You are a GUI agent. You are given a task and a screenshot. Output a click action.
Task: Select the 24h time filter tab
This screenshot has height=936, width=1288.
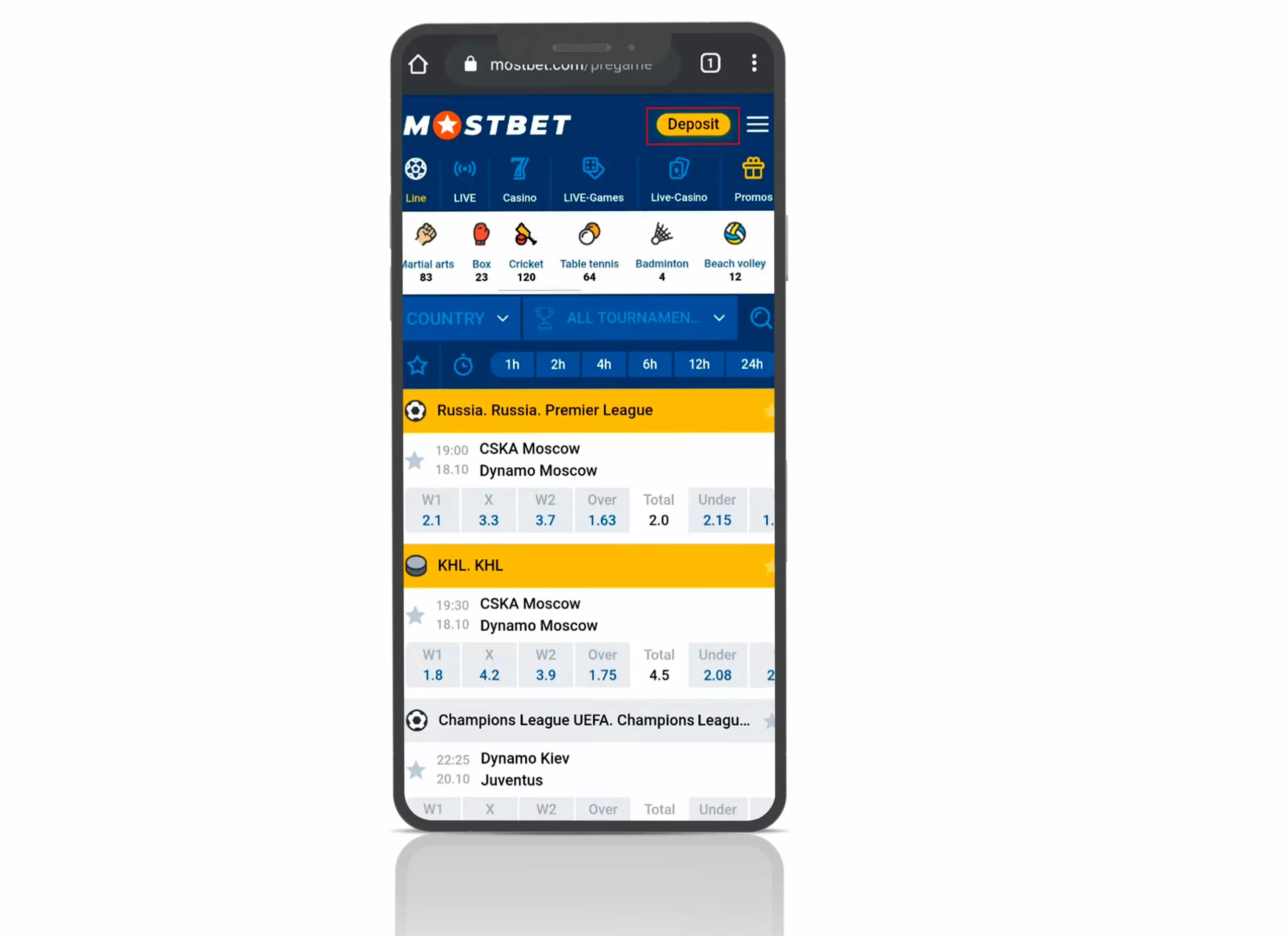pos(751,364)
